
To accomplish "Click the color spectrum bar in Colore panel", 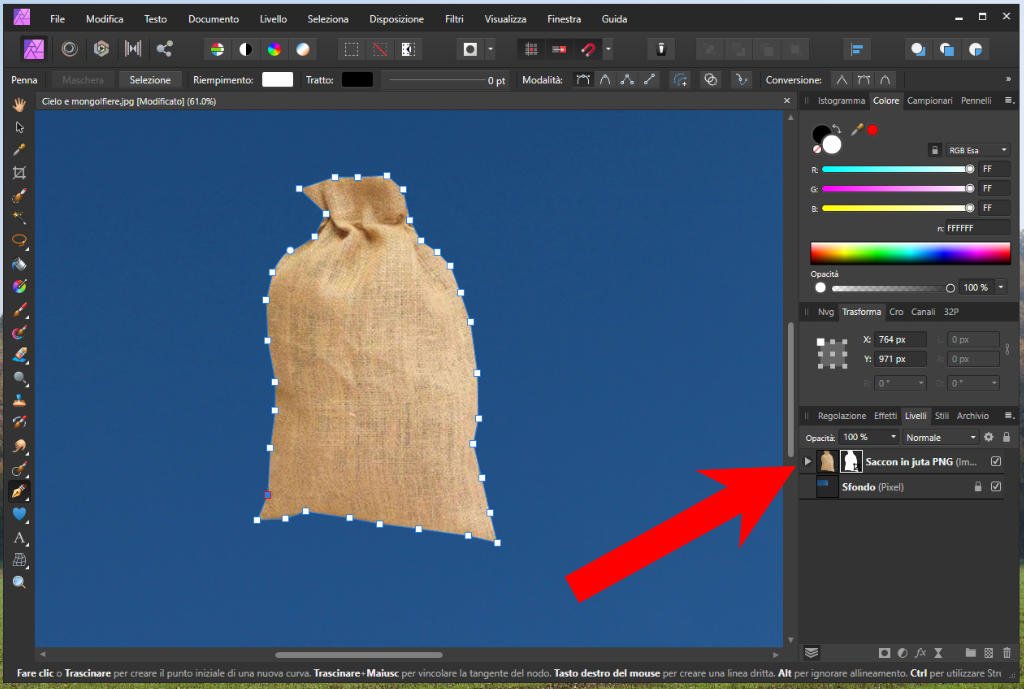I will pos(910,253).
